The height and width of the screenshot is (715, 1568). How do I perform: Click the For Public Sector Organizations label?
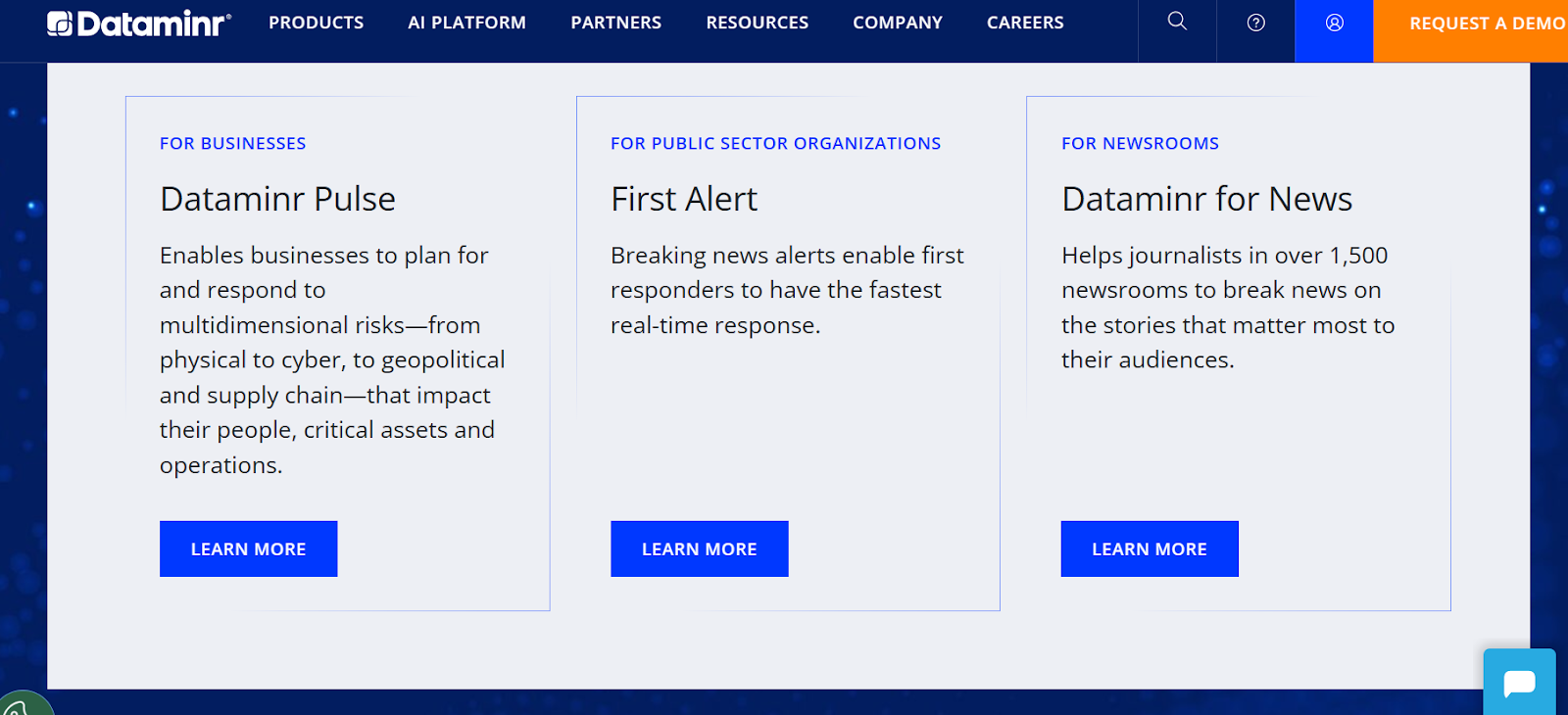[776, 144]
